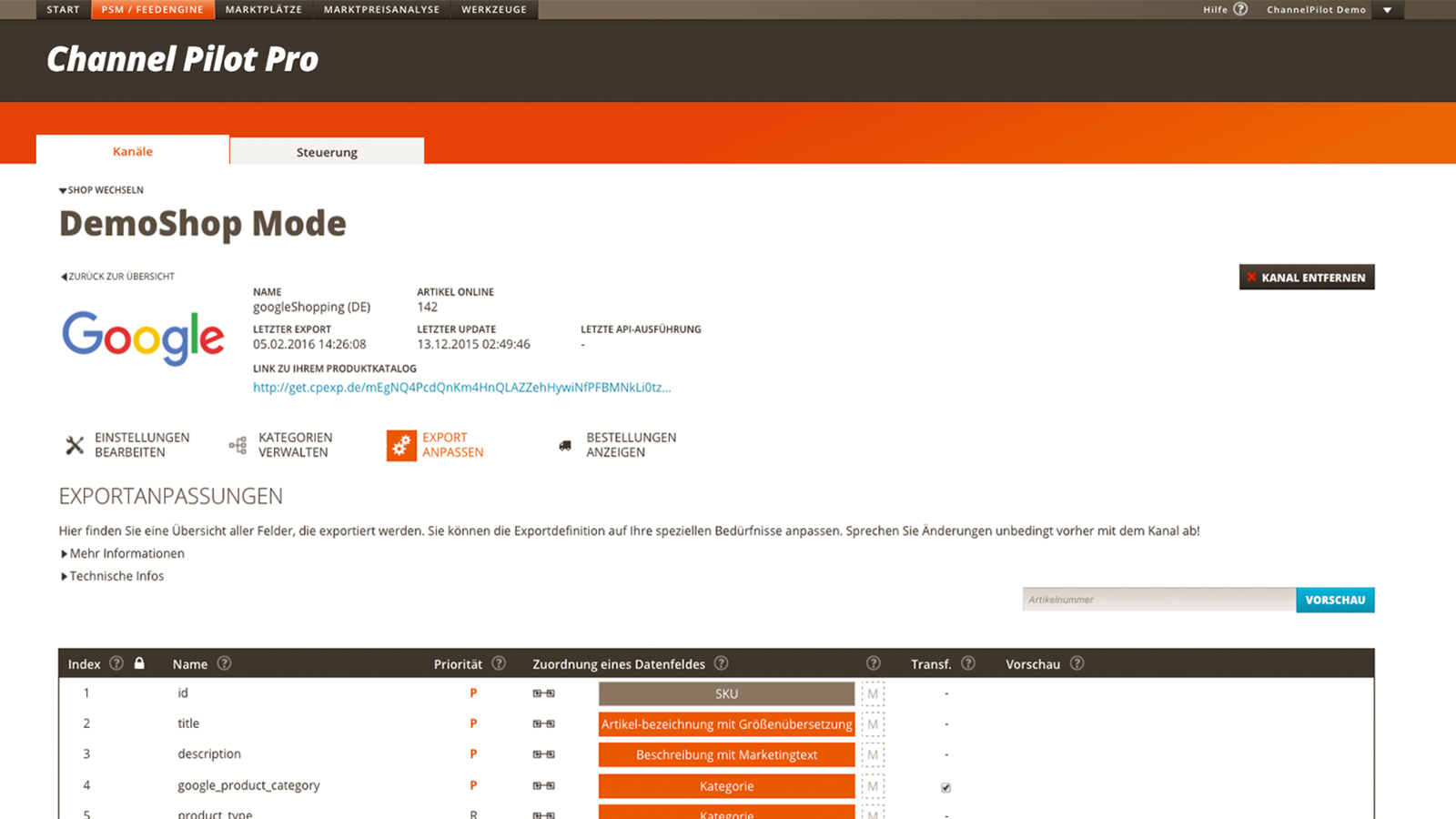
Task: Select the field name 'google_product_category'
Action: pyautogui.click(x=248, y=785)
